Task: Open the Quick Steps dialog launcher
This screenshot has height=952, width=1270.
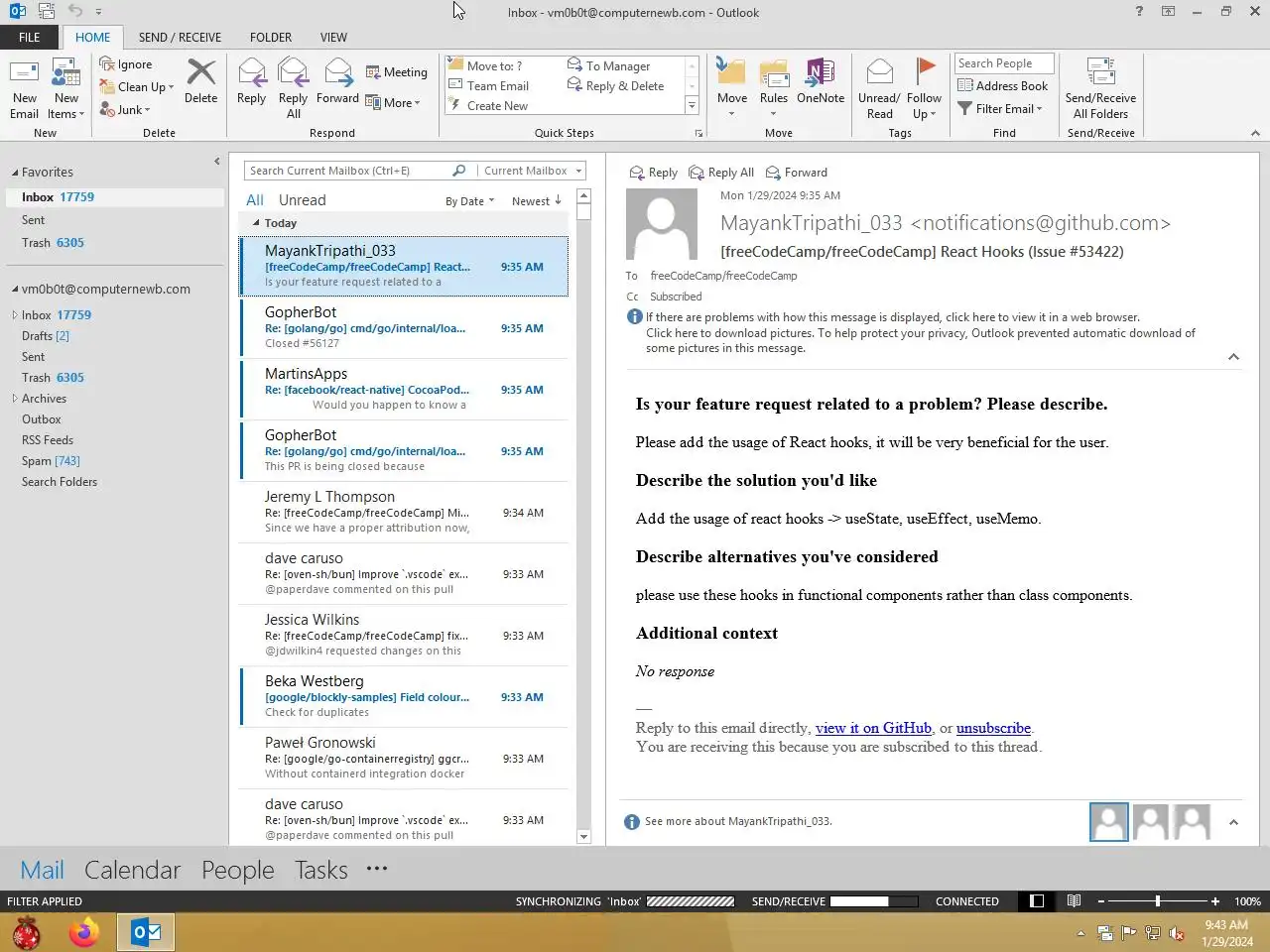Action: coord(698,133)
